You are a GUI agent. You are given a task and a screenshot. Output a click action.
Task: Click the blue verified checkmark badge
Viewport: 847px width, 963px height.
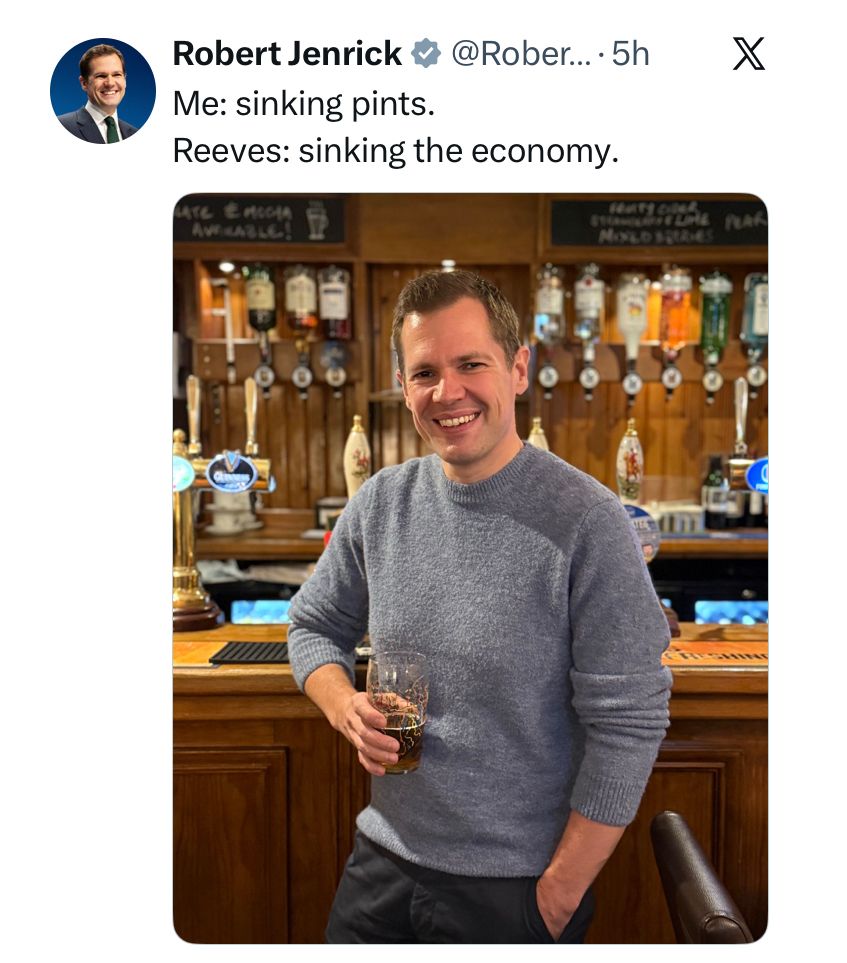pos(426,53)
